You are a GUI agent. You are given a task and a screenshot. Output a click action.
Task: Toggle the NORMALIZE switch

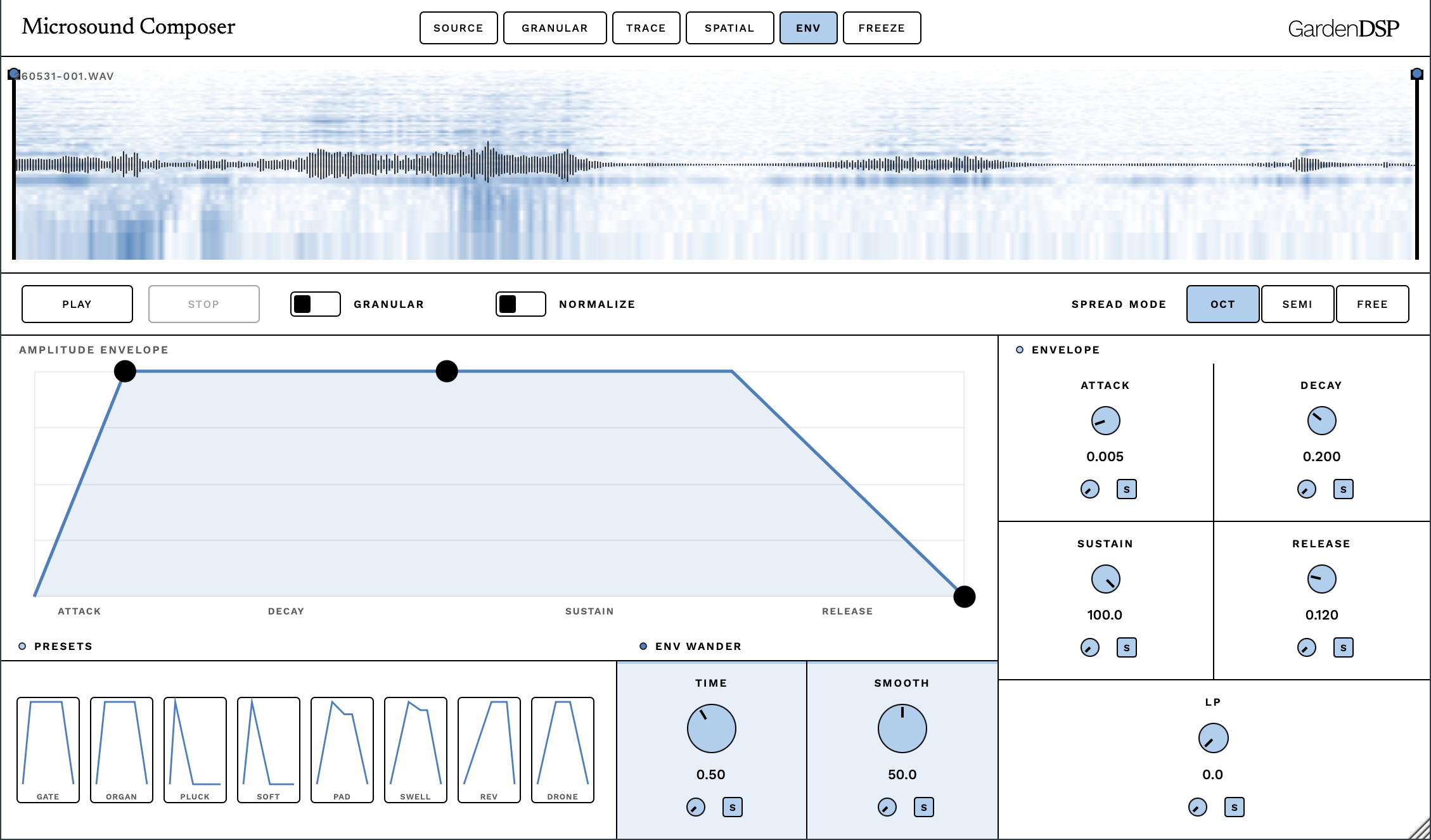[x=521, y=304]
